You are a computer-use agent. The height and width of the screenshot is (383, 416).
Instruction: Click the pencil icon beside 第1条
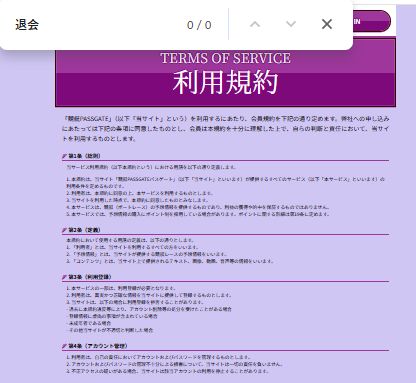click(65, 156)
